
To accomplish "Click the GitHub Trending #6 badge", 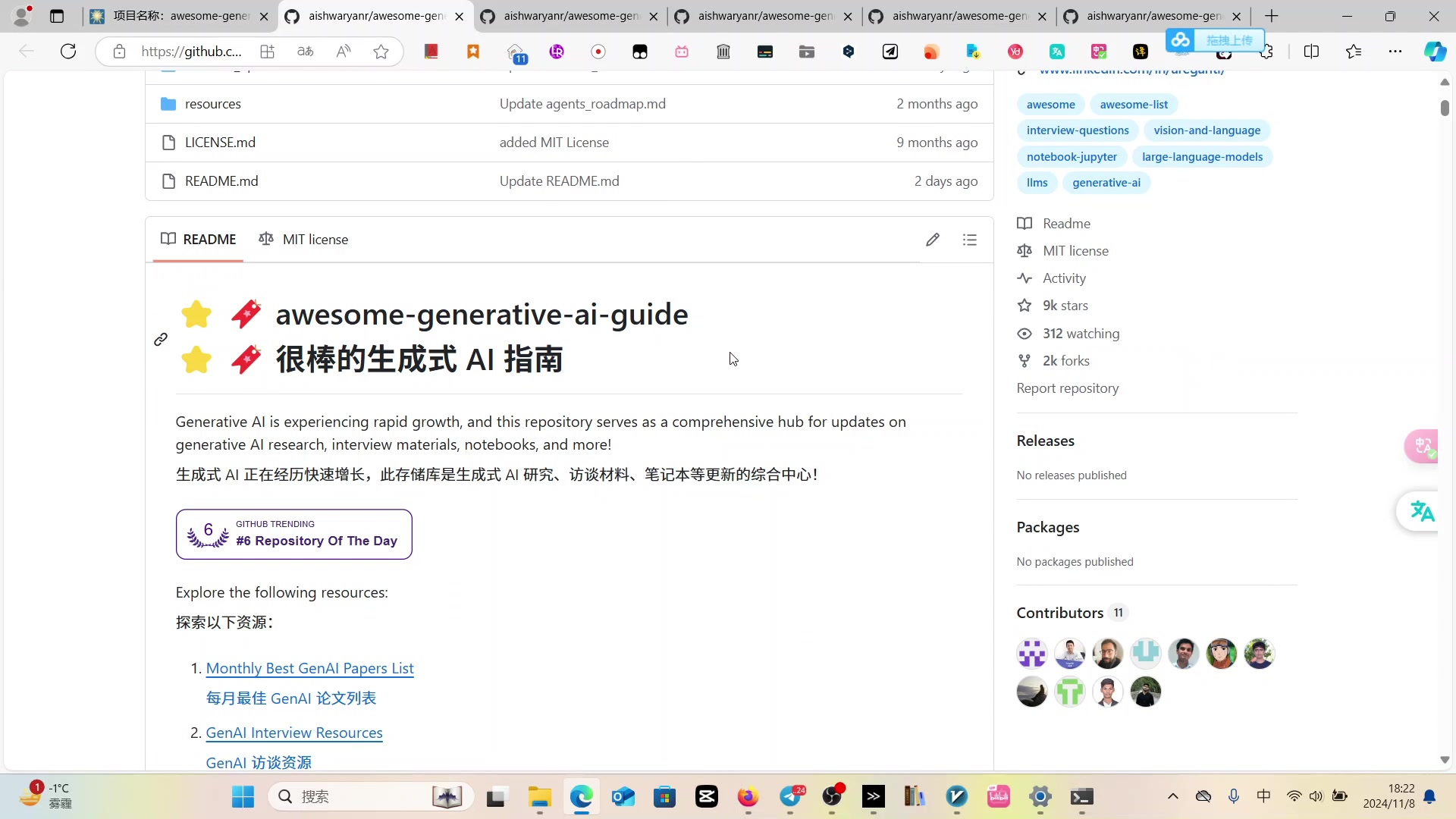I will (x=294, y=535).
